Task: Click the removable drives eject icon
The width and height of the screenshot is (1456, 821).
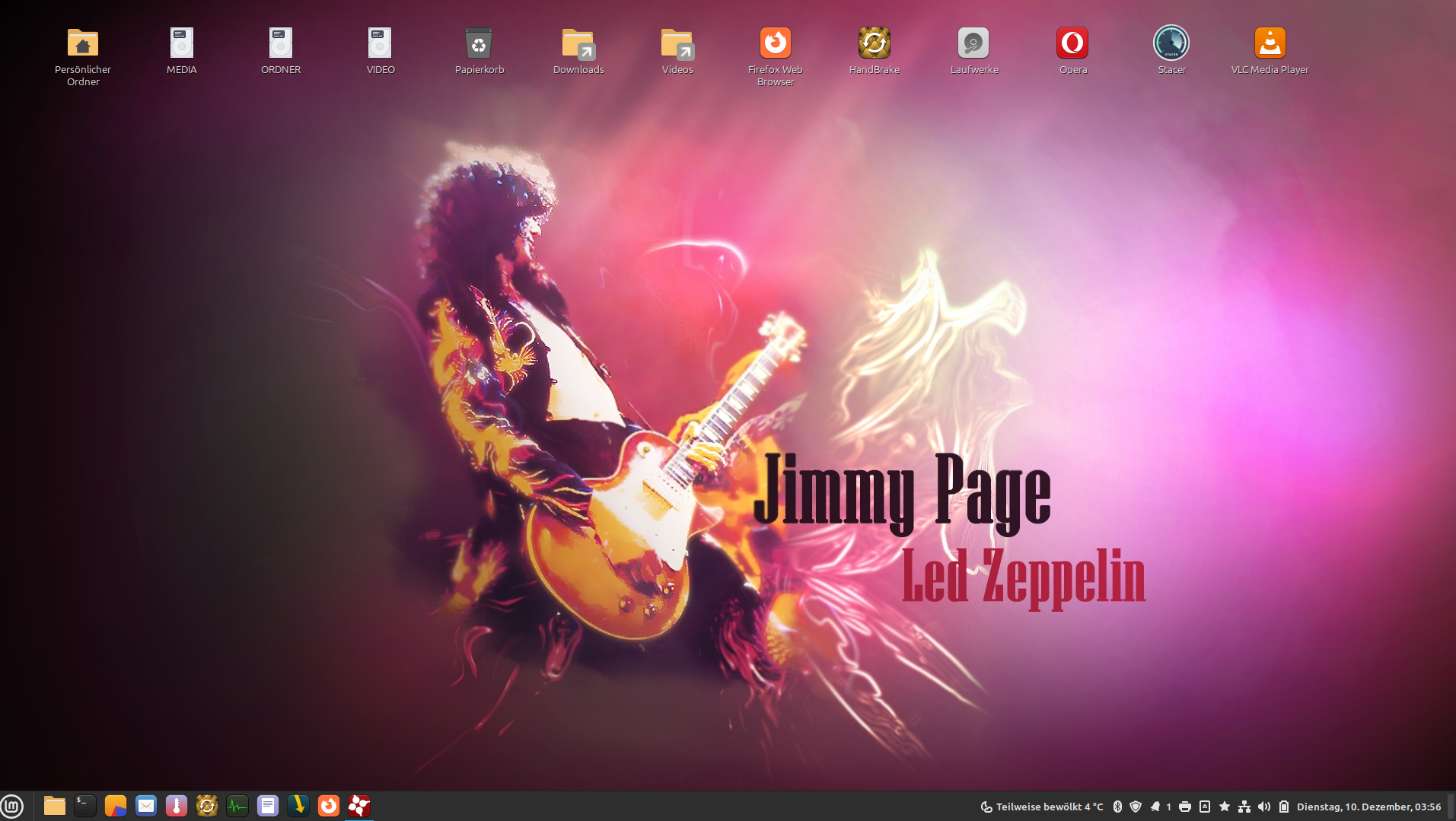Action: click(1205, 807)
